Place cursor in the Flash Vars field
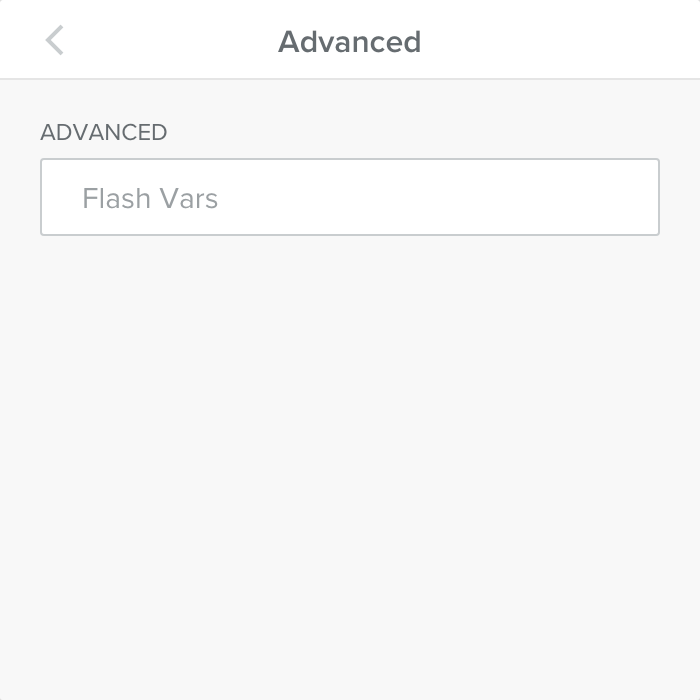Viewport: 700px width, 700px height. click(x=349, y=197)
